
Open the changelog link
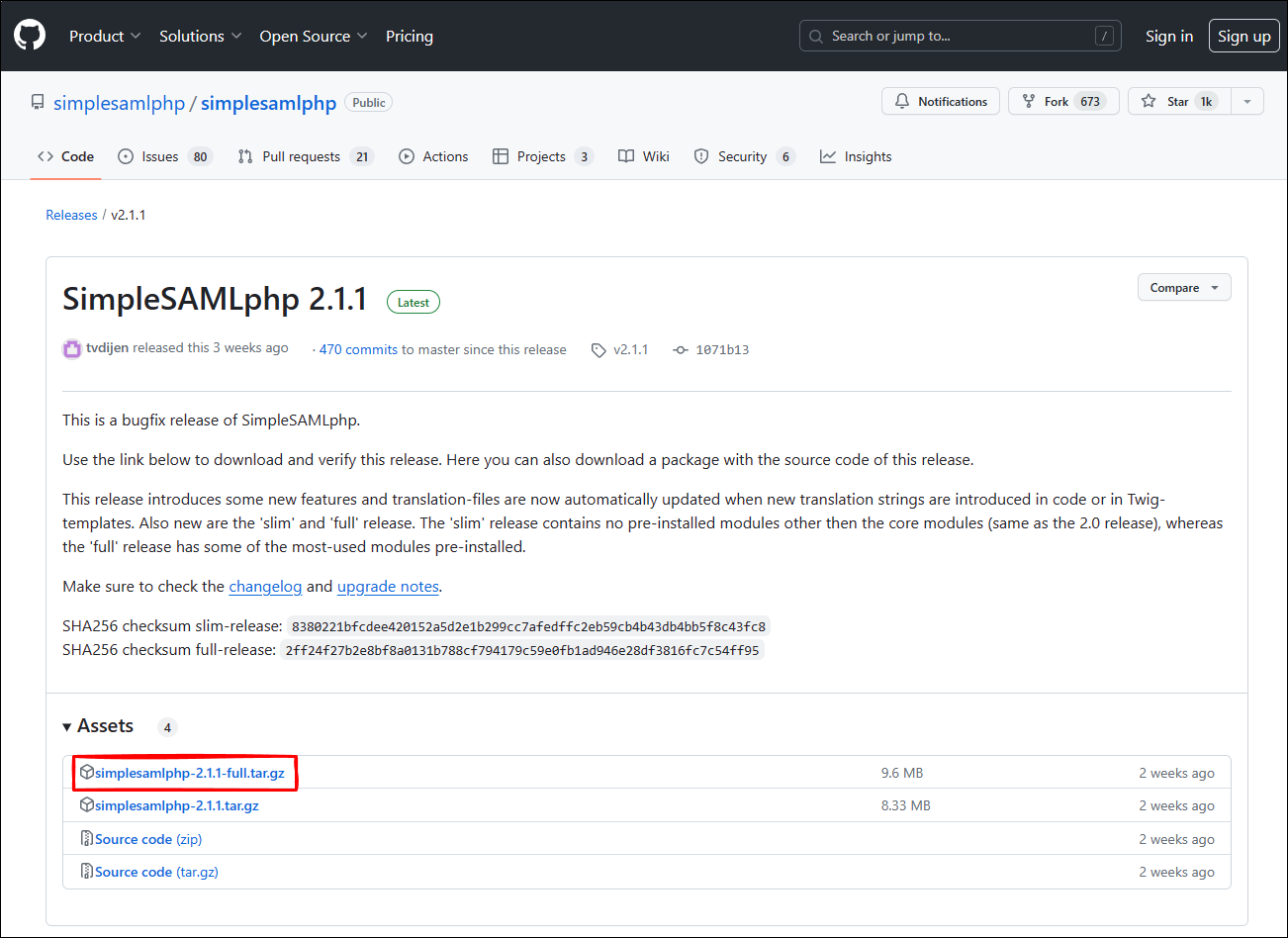[x=265, y=587]
